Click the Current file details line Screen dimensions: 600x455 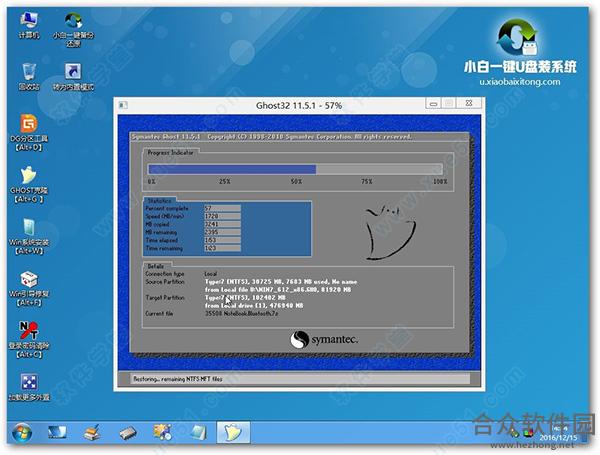(212, 313)
